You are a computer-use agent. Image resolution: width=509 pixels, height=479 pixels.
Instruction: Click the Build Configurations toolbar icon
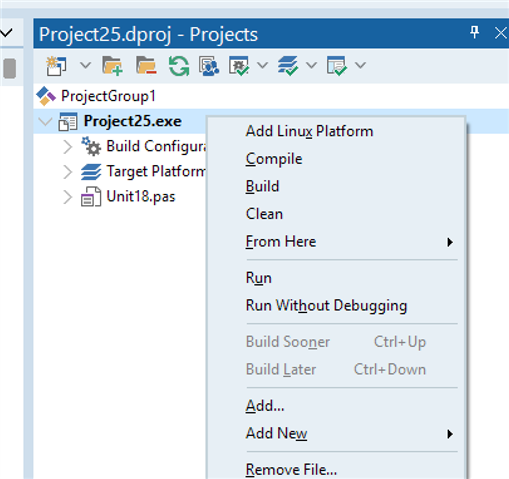(239, 66)
